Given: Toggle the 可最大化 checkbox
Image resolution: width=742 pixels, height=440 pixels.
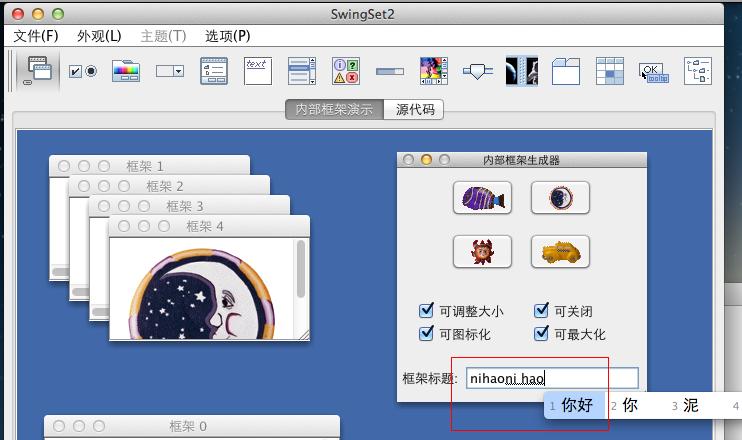Looking at the screenshot, I should pos(542,334).
